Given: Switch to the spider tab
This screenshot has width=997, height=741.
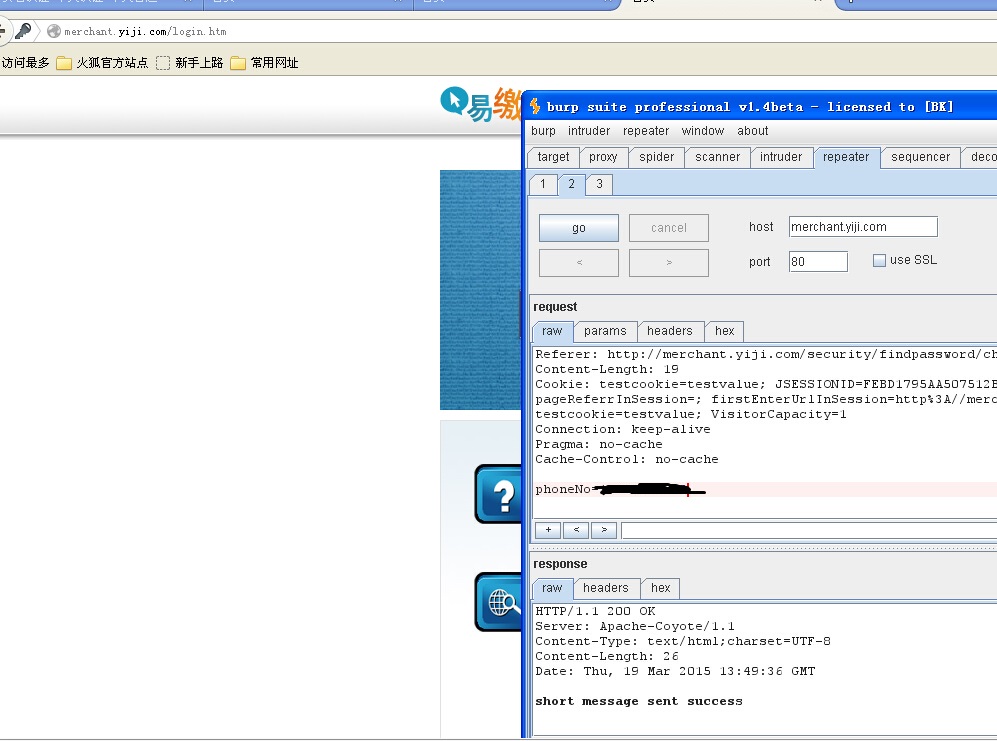Looking at the screenshot, I should click(656, 157).
